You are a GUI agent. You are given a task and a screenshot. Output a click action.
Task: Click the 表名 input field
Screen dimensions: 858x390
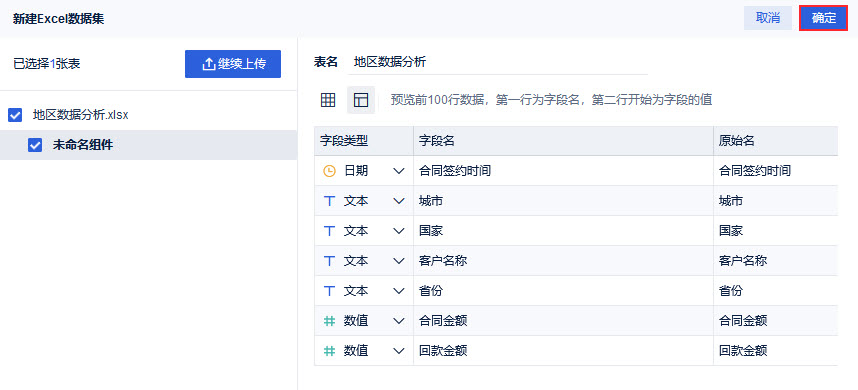click(x=497, y=62)
